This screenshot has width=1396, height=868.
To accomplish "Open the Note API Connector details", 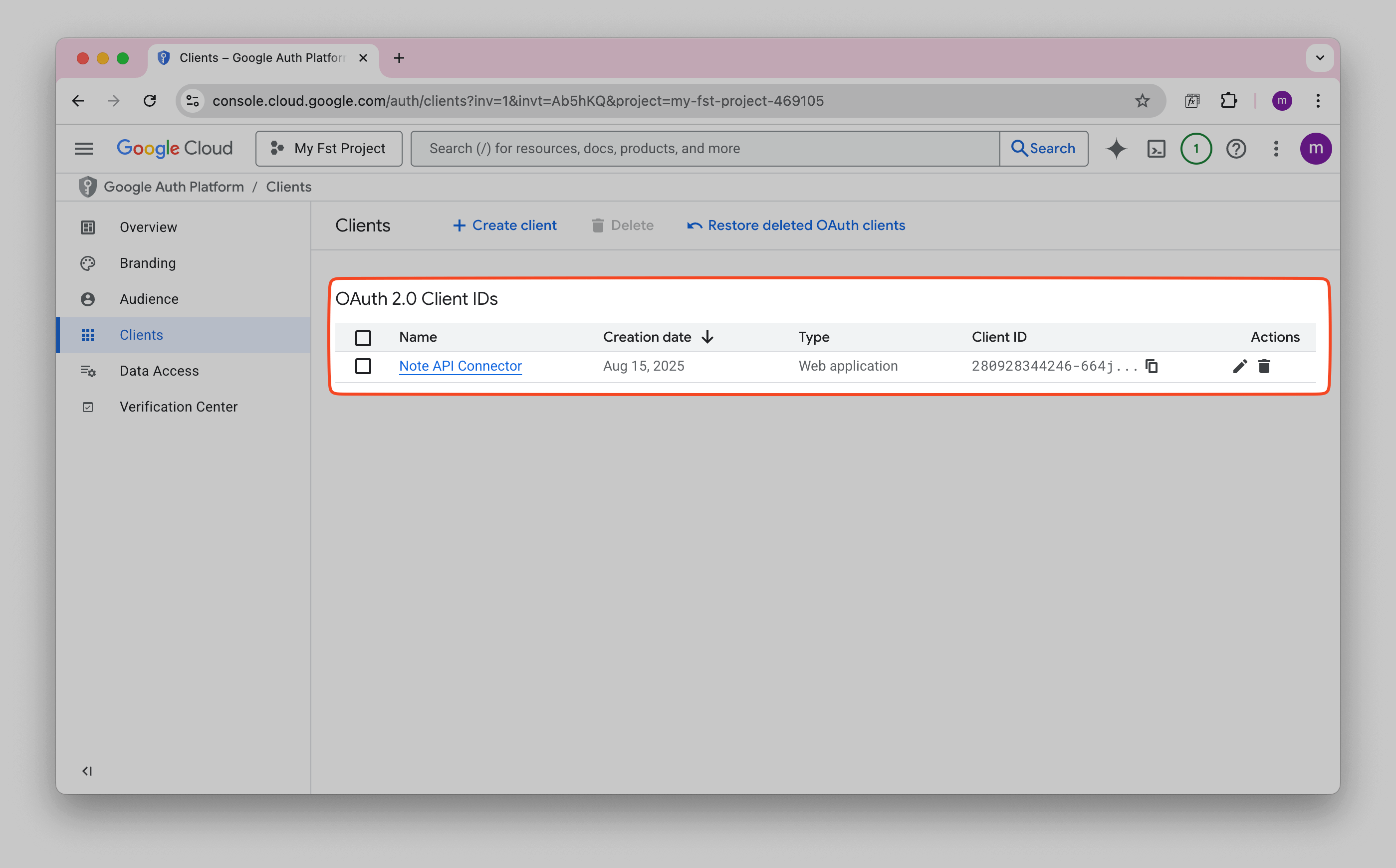I will 460,366.
